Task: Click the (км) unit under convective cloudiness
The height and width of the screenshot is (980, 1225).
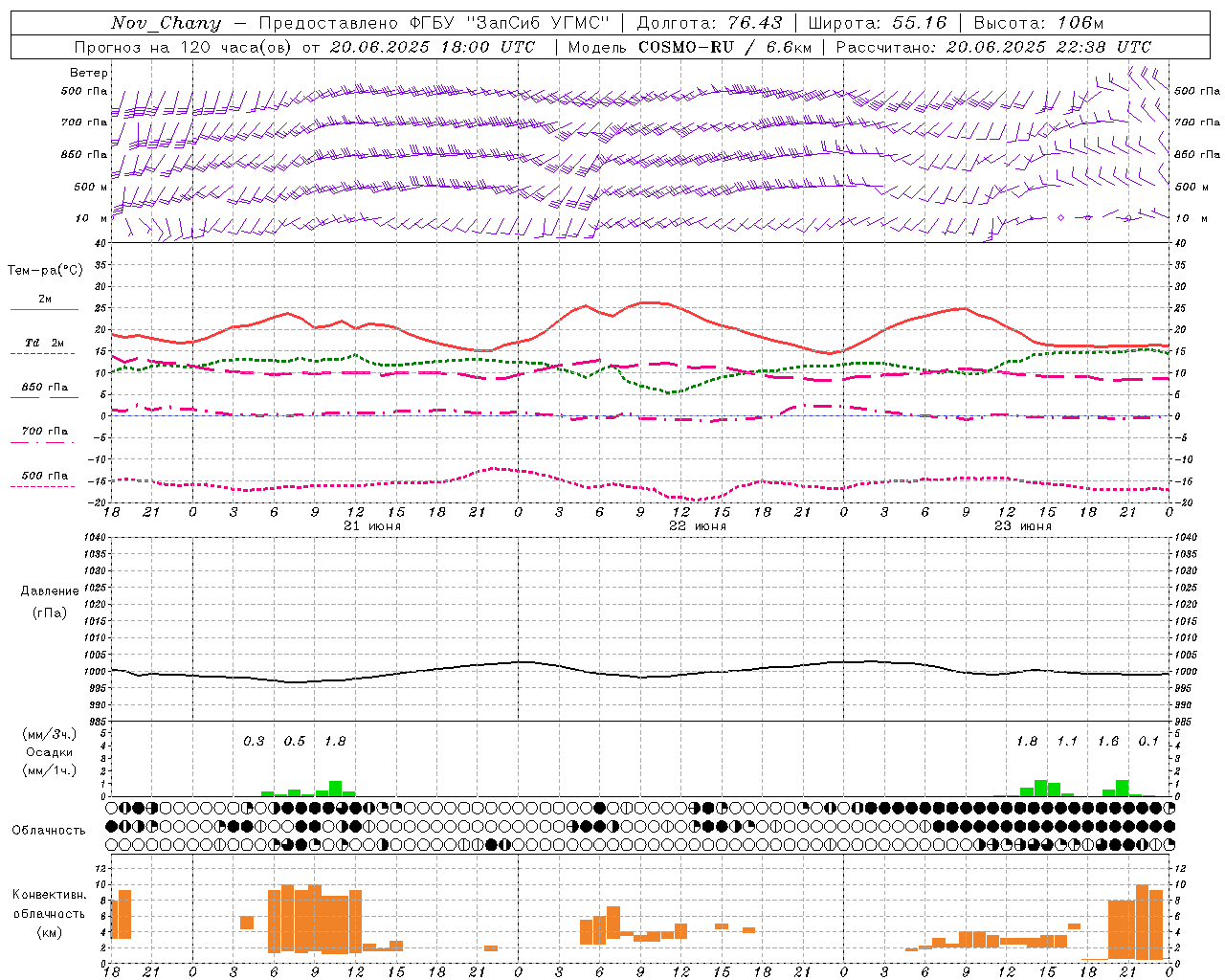Action: tap(49, 932)
